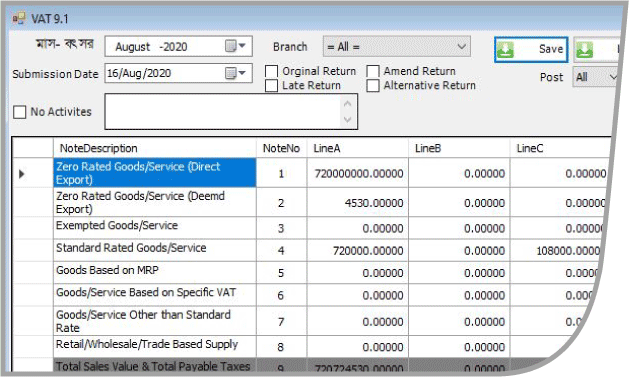Click the green icon on the button beside Save
Viewport: 632px width, 377px height.
tap(585, 50)
